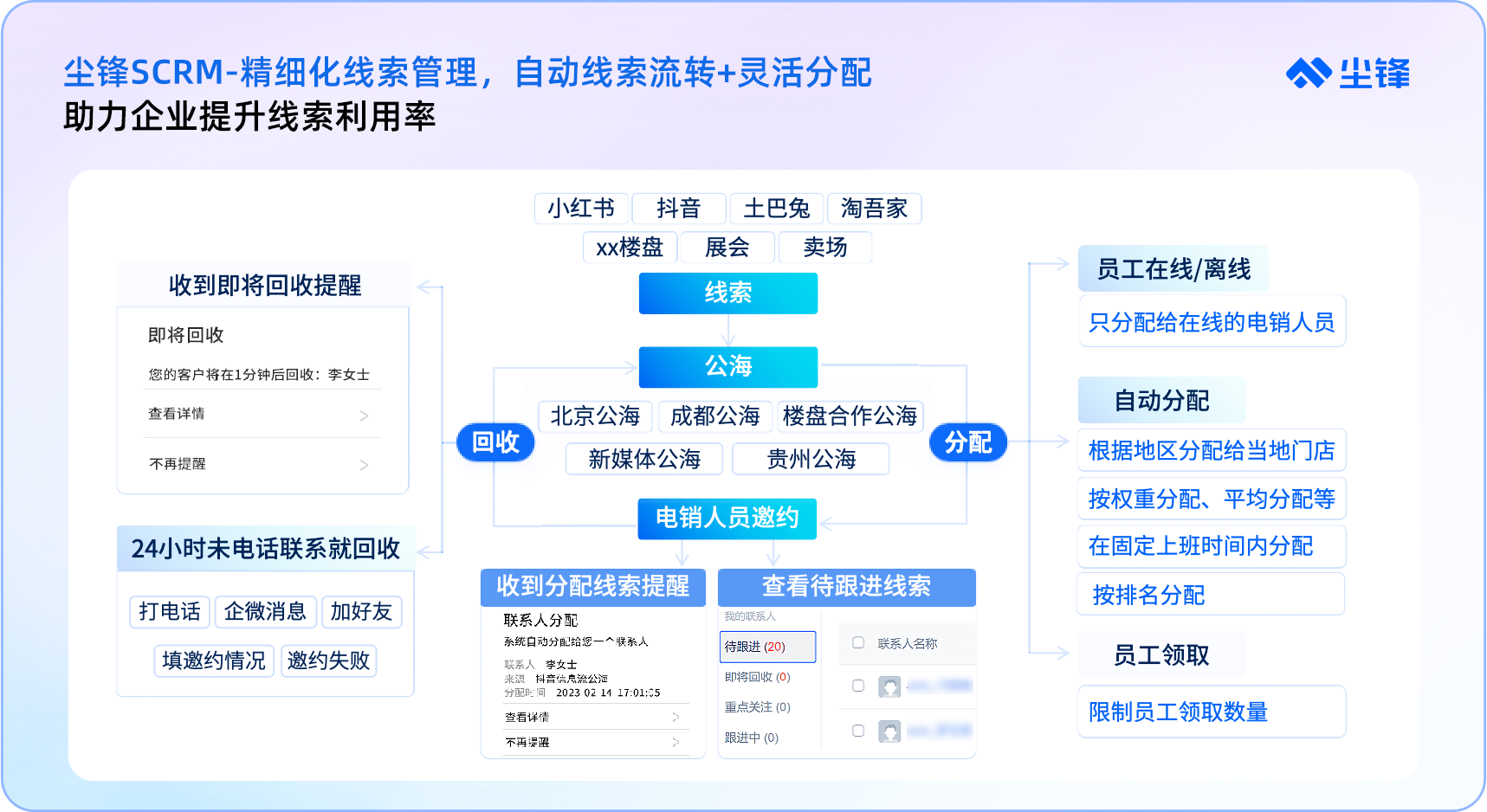Click 不再提醒 arrow in 即将回收 card
Image resolution: width=1487 pixels, height=812 pixels.
pyautogui.click(x=364, y=465)
